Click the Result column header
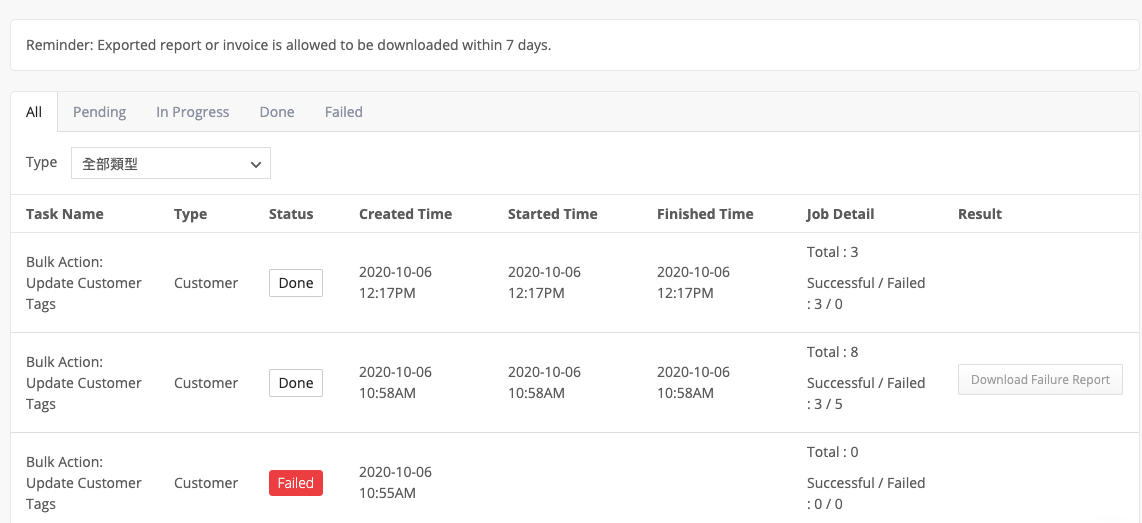The height and width of the screenshot is (523, 1142). (980, 214)
